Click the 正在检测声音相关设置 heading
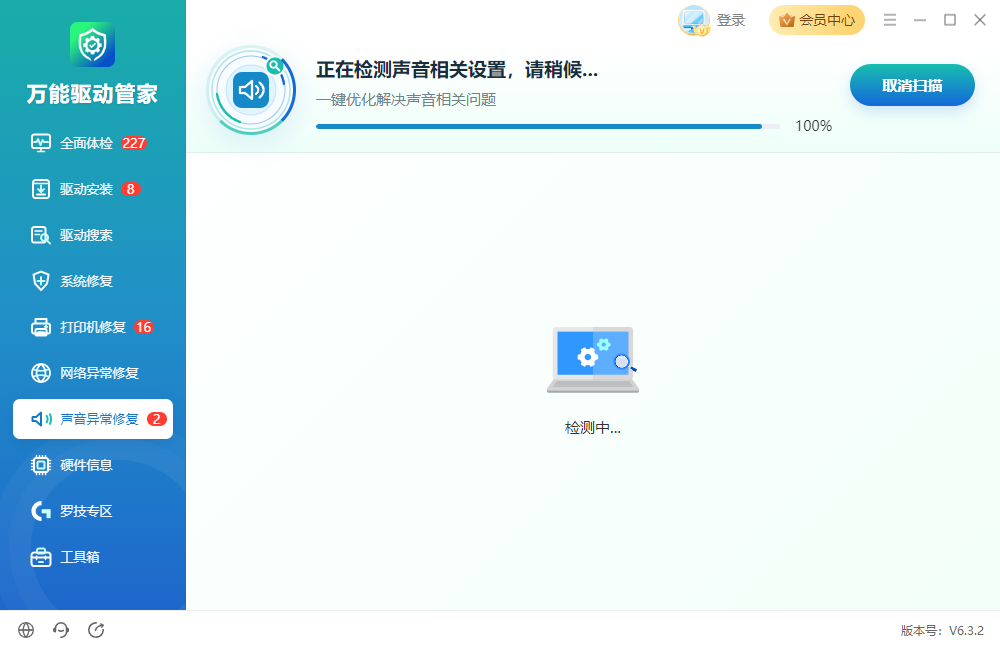The width and height of the screenshot is (1000, 650). (457, 70)
